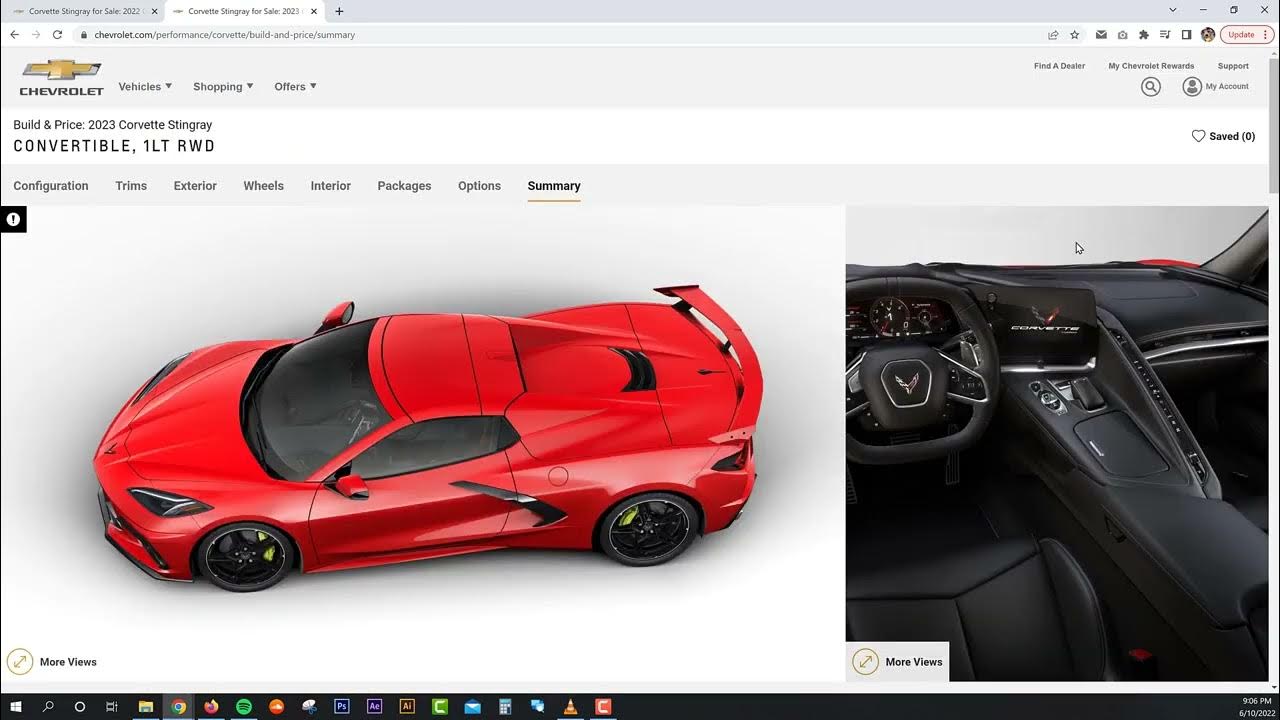
Task: Click the Find A Dealer link
Action: click(1059, 66)
